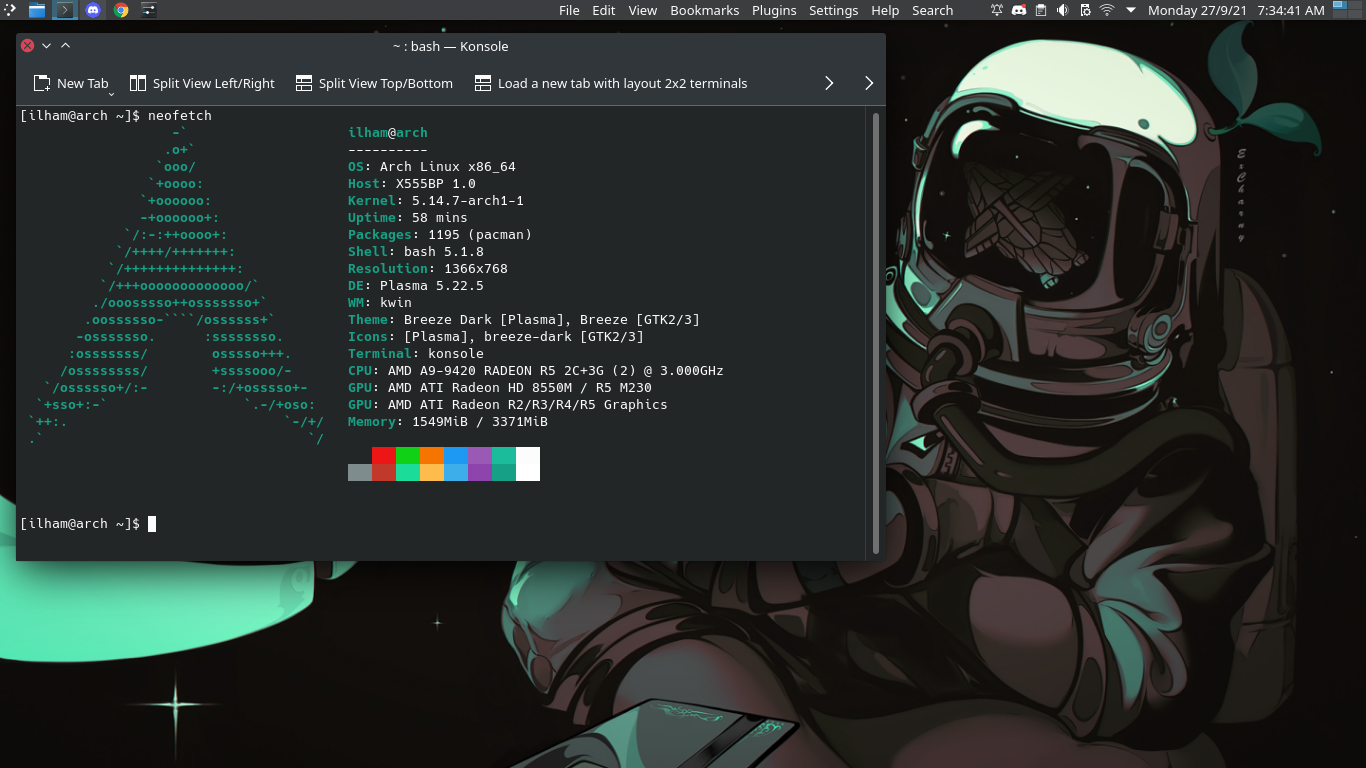Click the New Tab toolbar button
Image resolution: width=1366 pixels, height=768 pixels.
71,83
